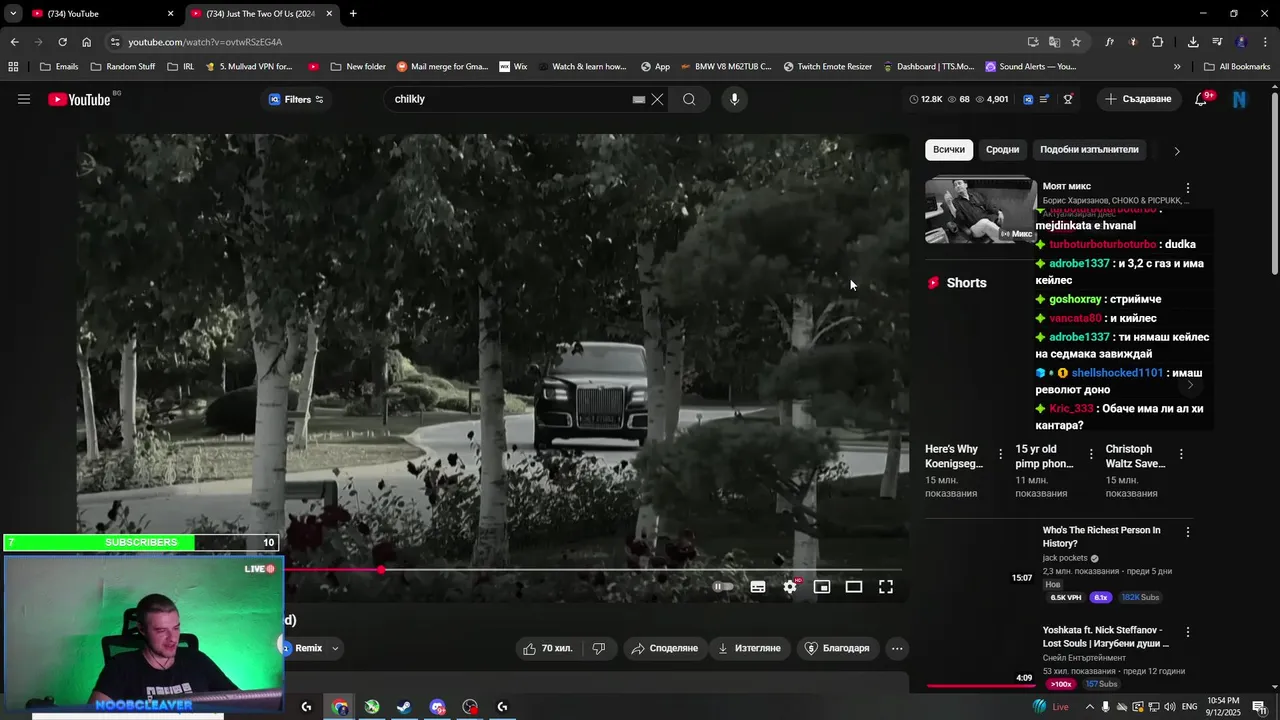Submit search with the magnifier icon
This screenshot has height=720, width=1280.
pyautogui.click(x=689, y=99)
